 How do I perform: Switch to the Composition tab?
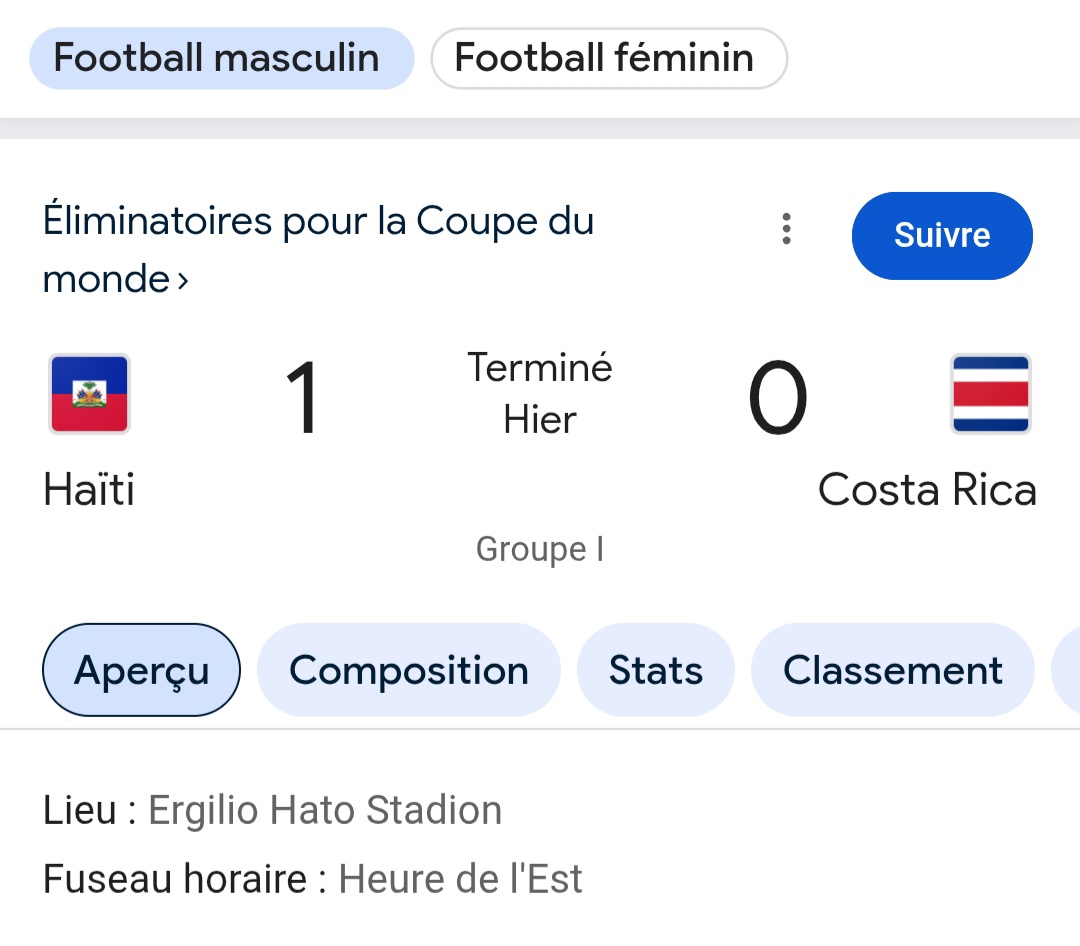click(x=408, y=670)
